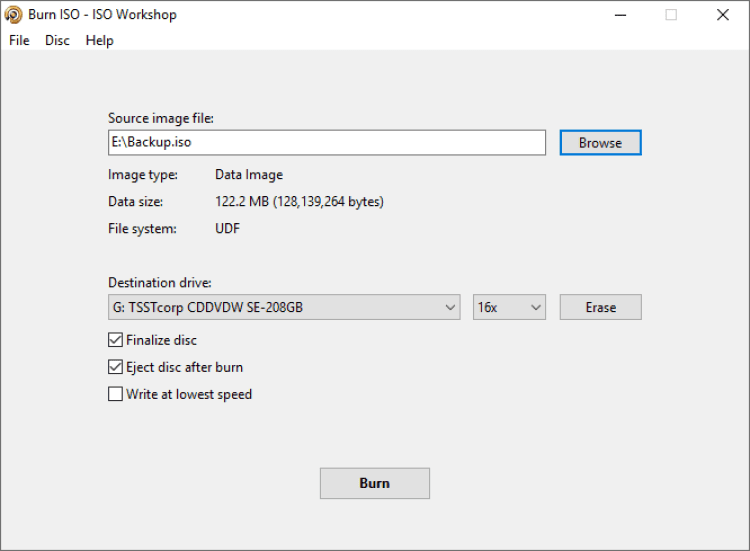
Task: Maximize the Burn ISO window
Action: 671,15
